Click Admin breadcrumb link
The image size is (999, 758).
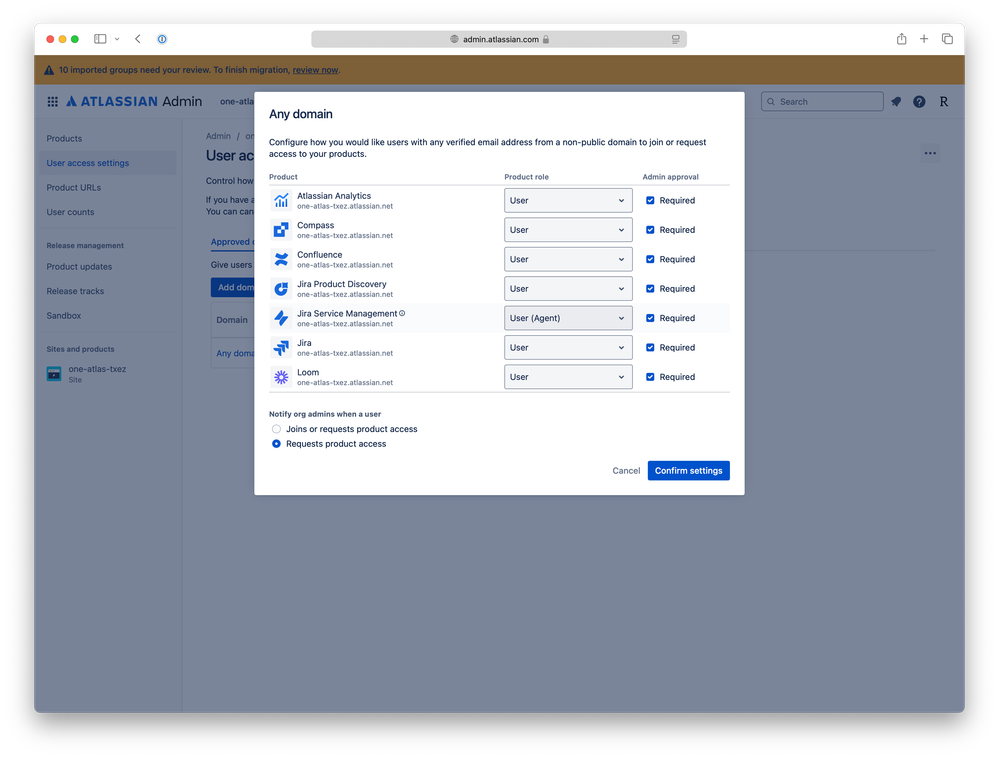tap(218, 136)
